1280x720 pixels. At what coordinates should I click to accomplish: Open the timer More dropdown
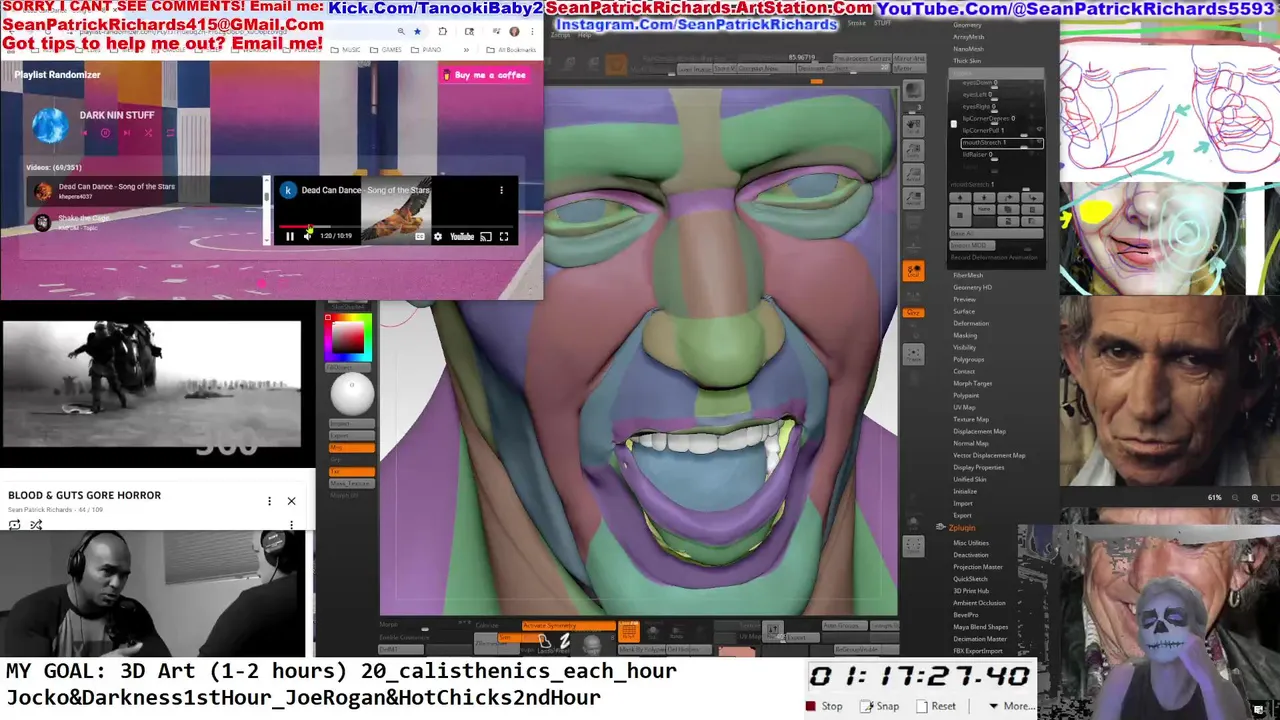tap(1012, 706)
